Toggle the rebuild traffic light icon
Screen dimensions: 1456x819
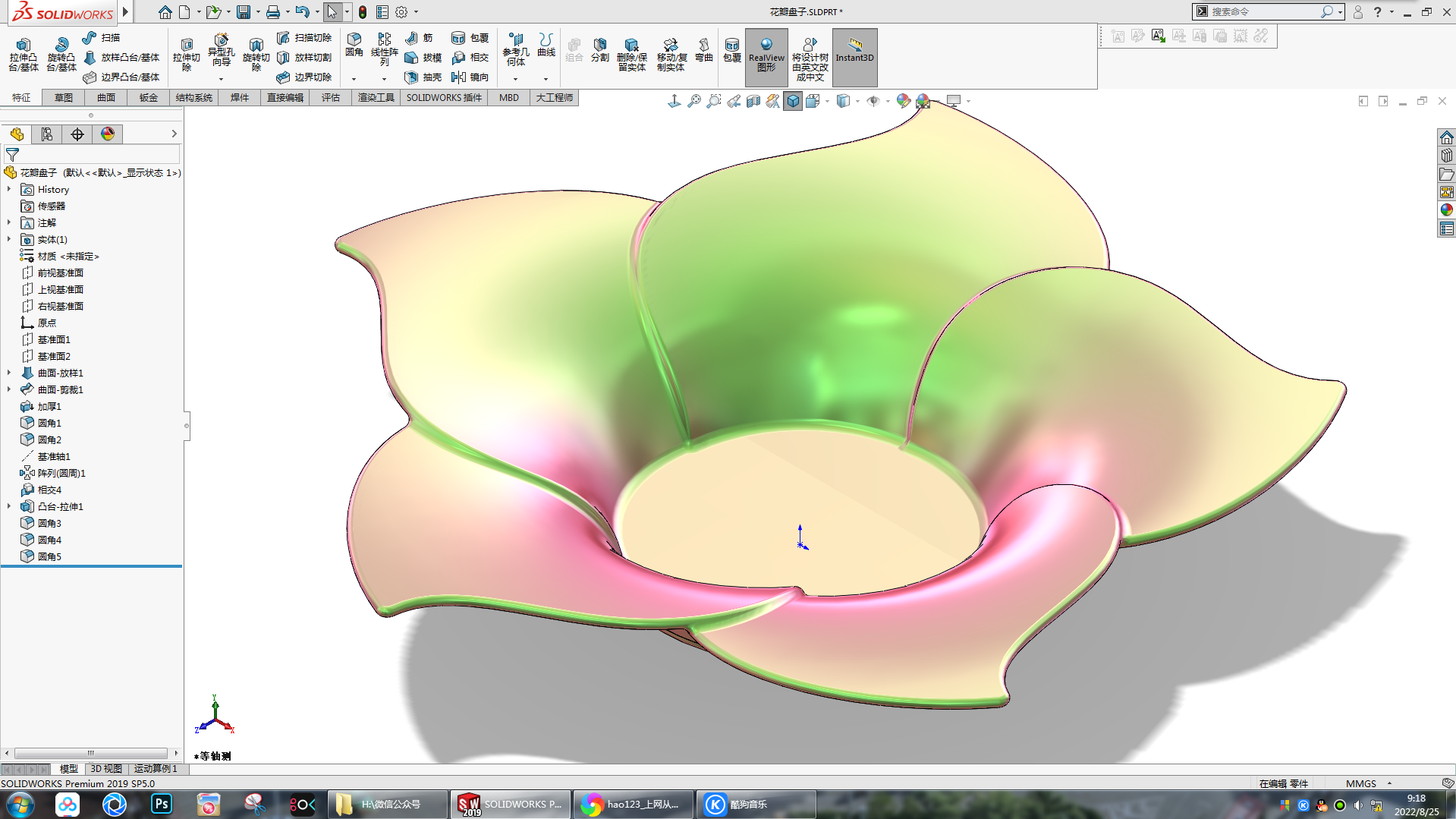click(363, 12)
